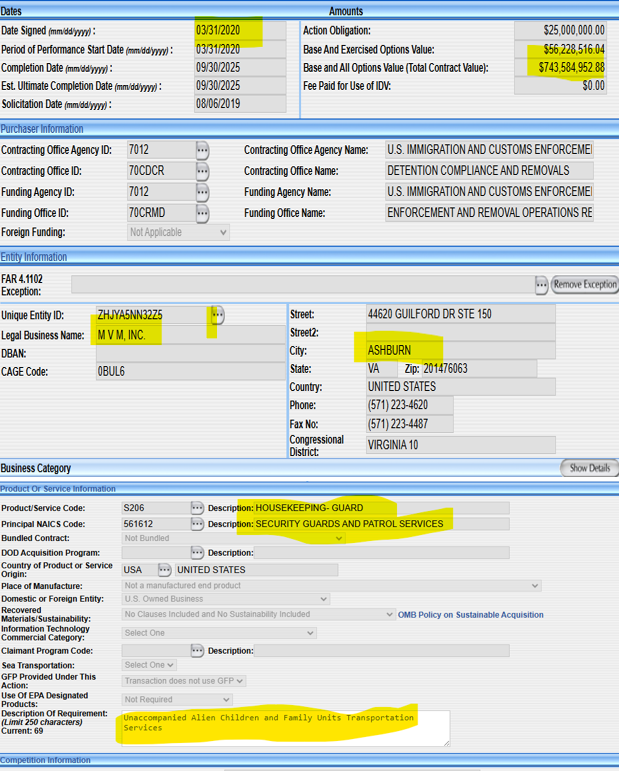The image size is (619, 772).
Task: Click Est. Ultimate Completion Date field
Action: 240,86
